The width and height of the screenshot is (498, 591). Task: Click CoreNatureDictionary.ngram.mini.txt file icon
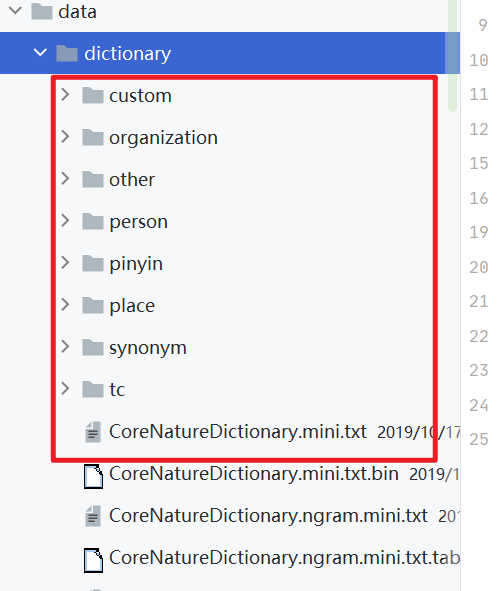pos(93,516)
